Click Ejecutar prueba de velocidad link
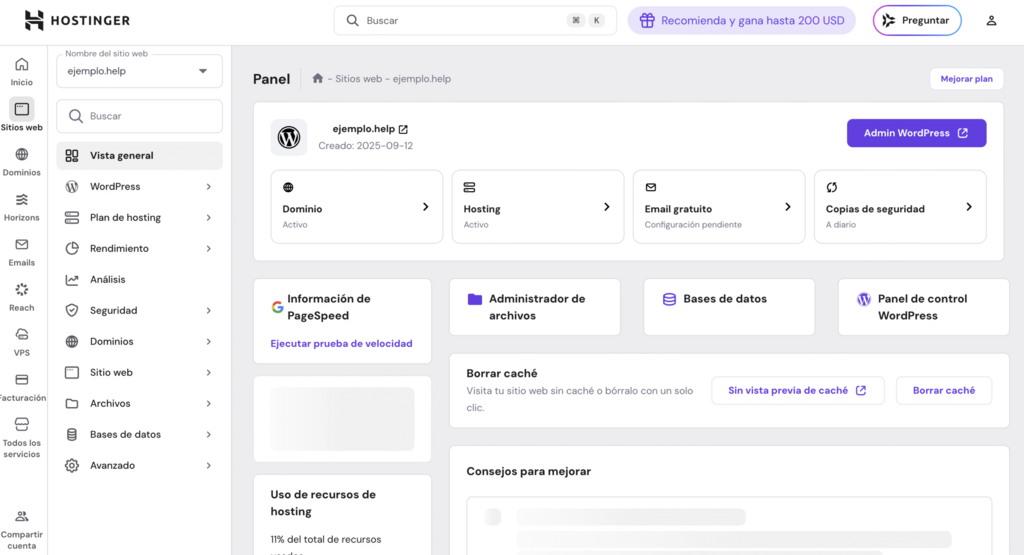The image size is (1024, 555). (342, 343)
